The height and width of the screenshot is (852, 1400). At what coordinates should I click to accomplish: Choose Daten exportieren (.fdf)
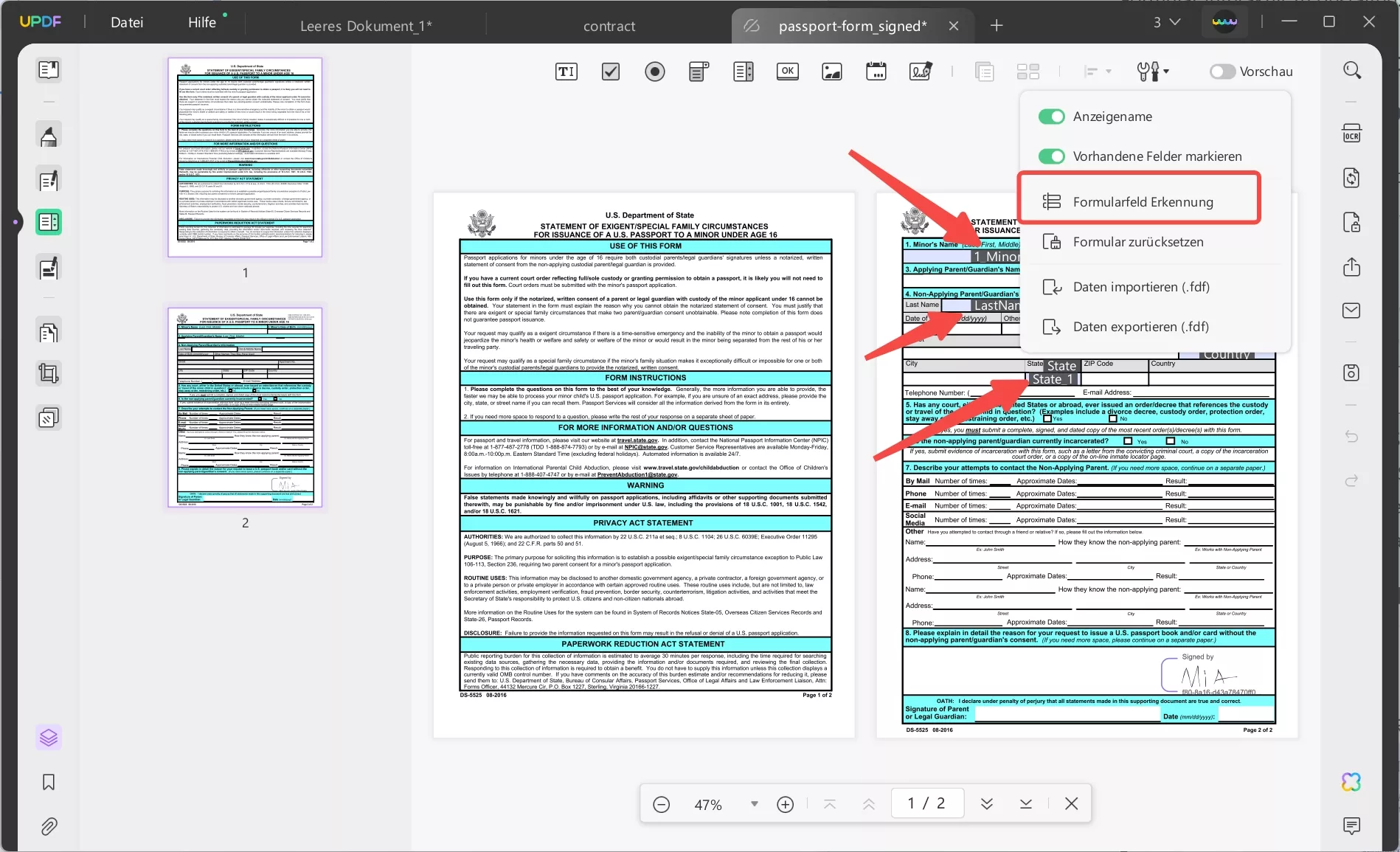coord(1140,326)
